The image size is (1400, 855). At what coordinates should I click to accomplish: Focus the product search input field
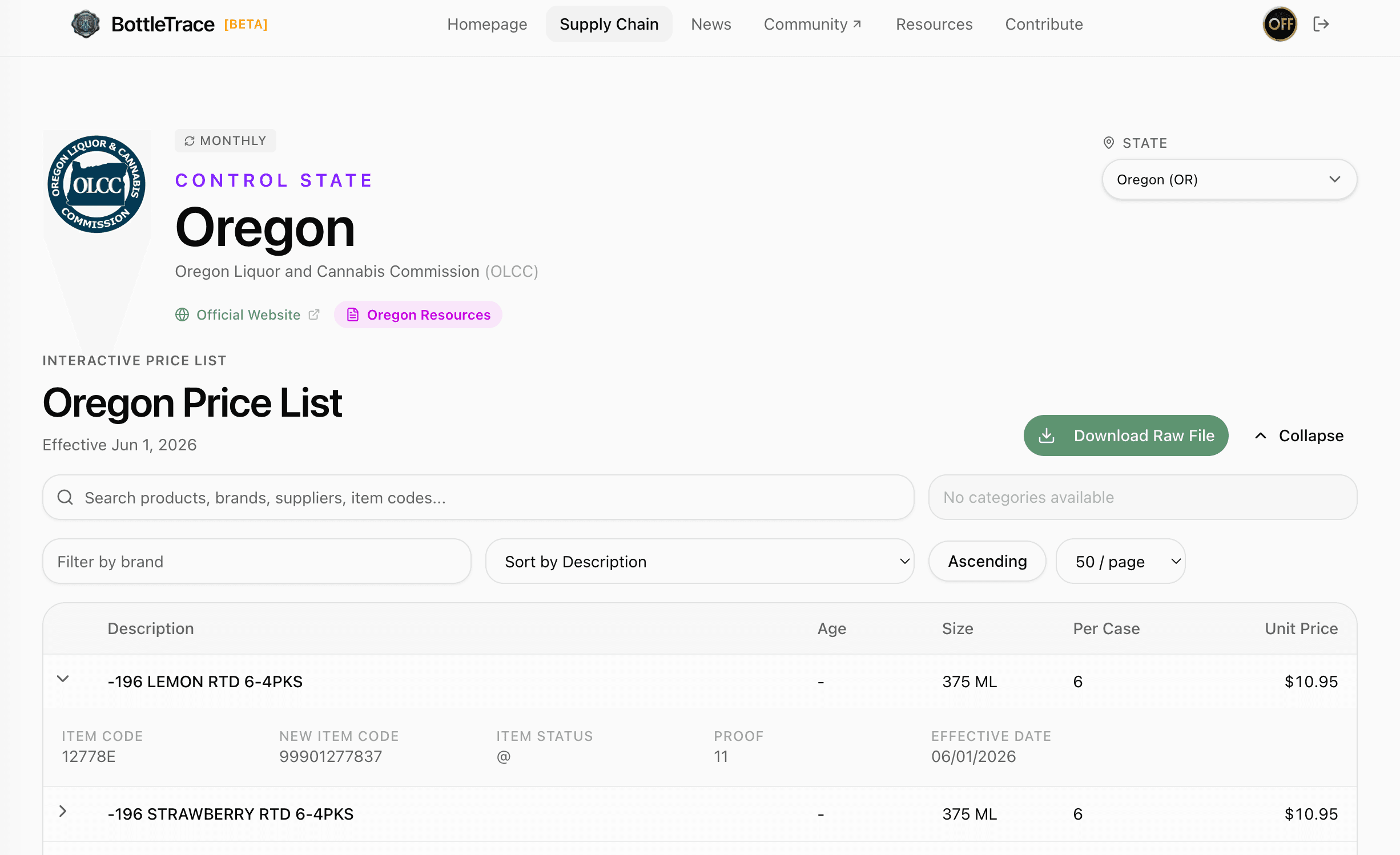coord(478,498)
